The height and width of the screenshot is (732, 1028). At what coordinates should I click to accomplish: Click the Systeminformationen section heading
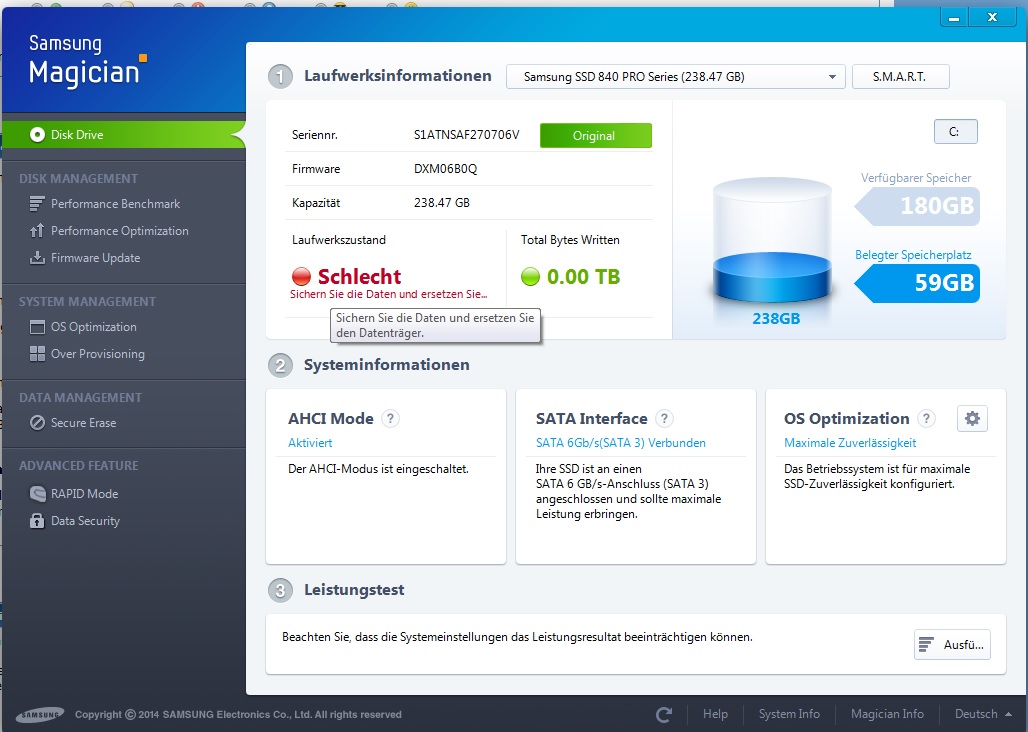pos(386,365)
